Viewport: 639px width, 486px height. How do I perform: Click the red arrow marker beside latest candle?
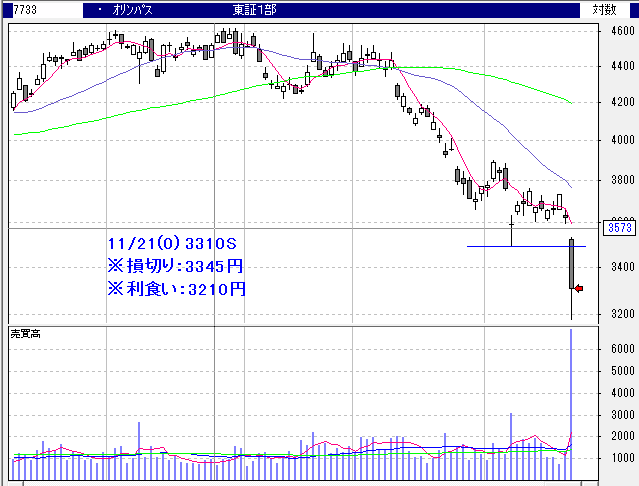pos(578,289)
